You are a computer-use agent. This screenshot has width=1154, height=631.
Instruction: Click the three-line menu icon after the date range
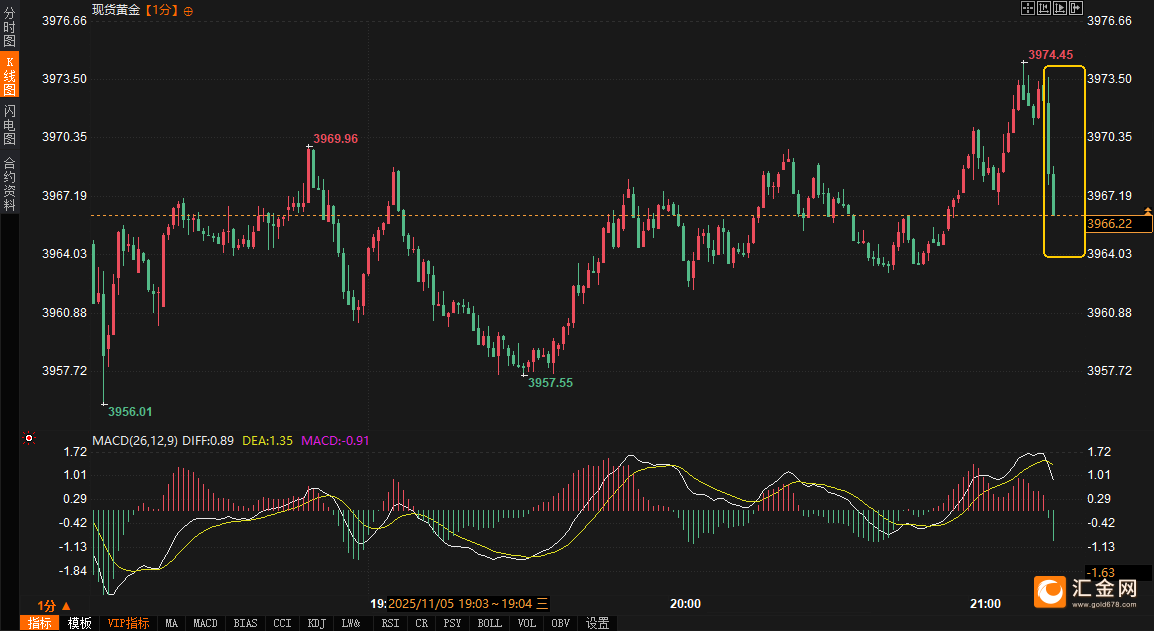tap(542, 604)
